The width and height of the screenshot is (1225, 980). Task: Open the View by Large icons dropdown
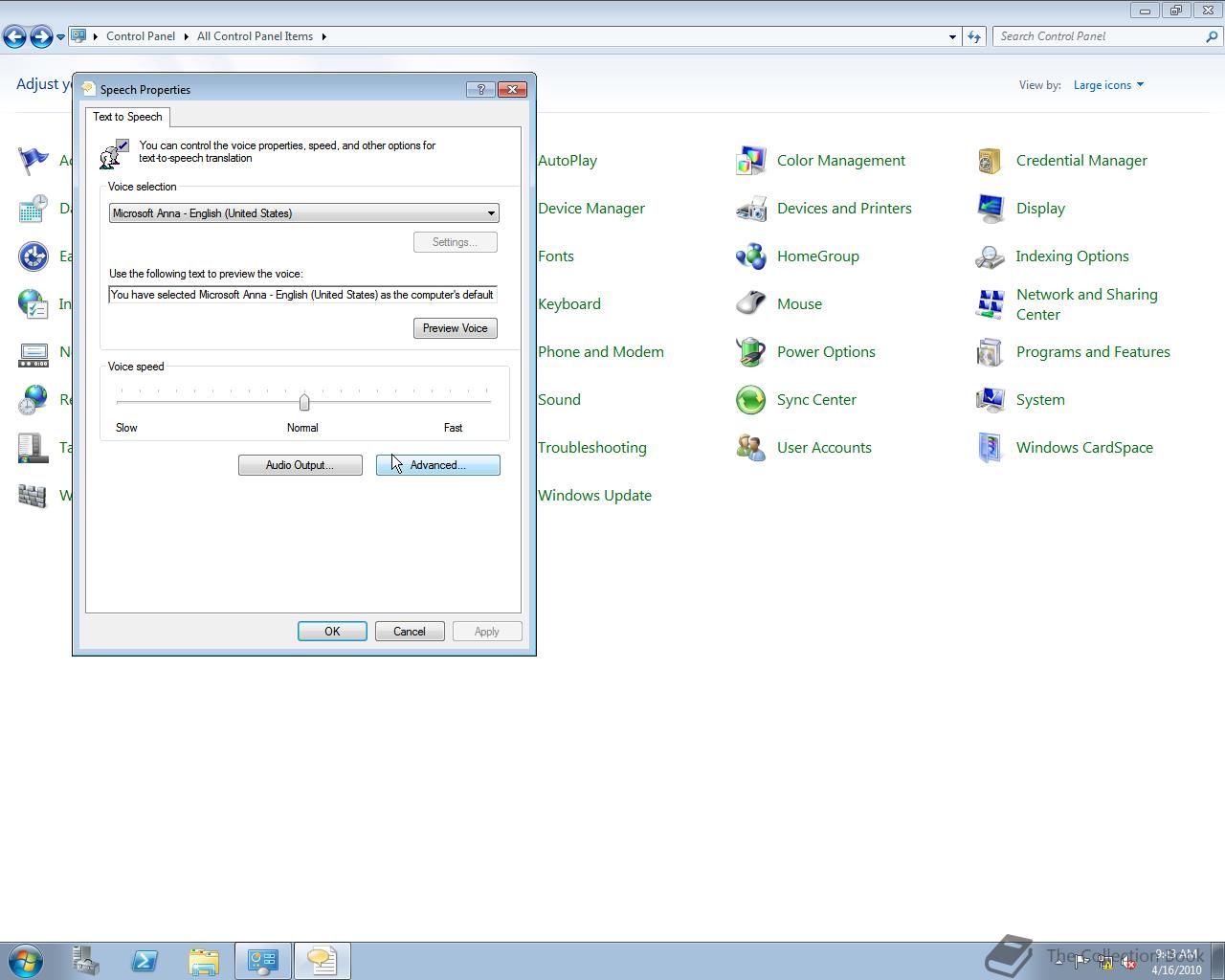(x=1108, y=85)
